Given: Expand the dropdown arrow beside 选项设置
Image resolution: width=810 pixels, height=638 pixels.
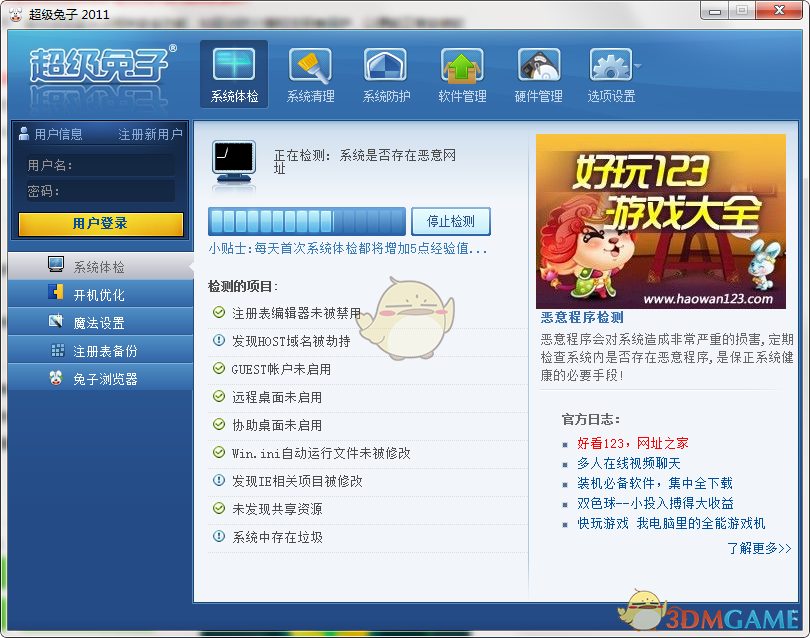Looking at the screenshot, I should pyautogui.click(x=638, y=66).
